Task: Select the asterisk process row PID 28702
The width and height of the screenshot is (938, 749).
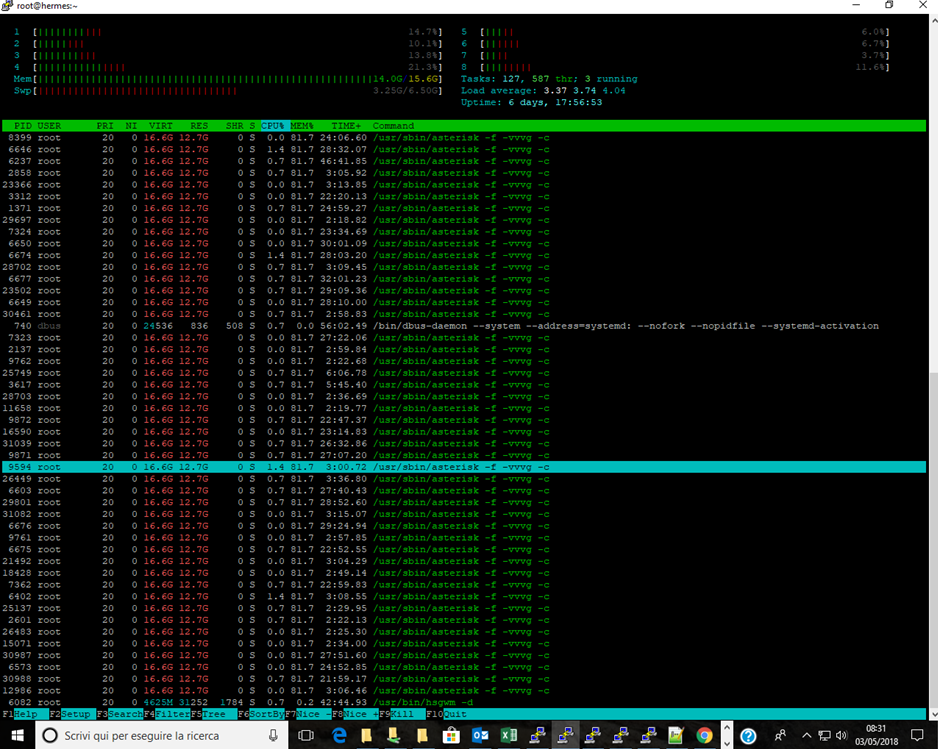Action: click(x=464, y=267)
